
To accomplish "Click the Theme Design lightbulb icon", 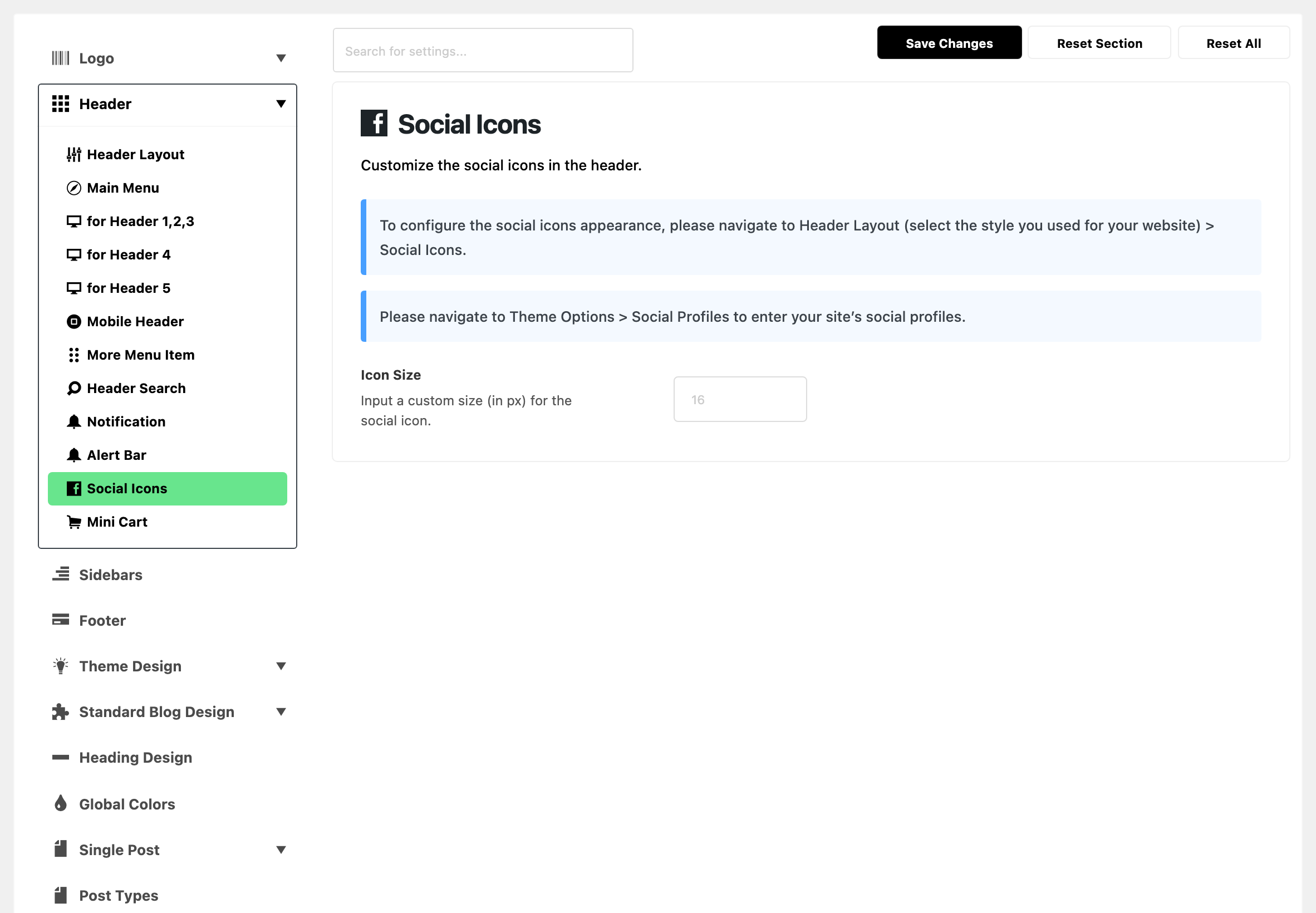I will click(x=61, y=666).
